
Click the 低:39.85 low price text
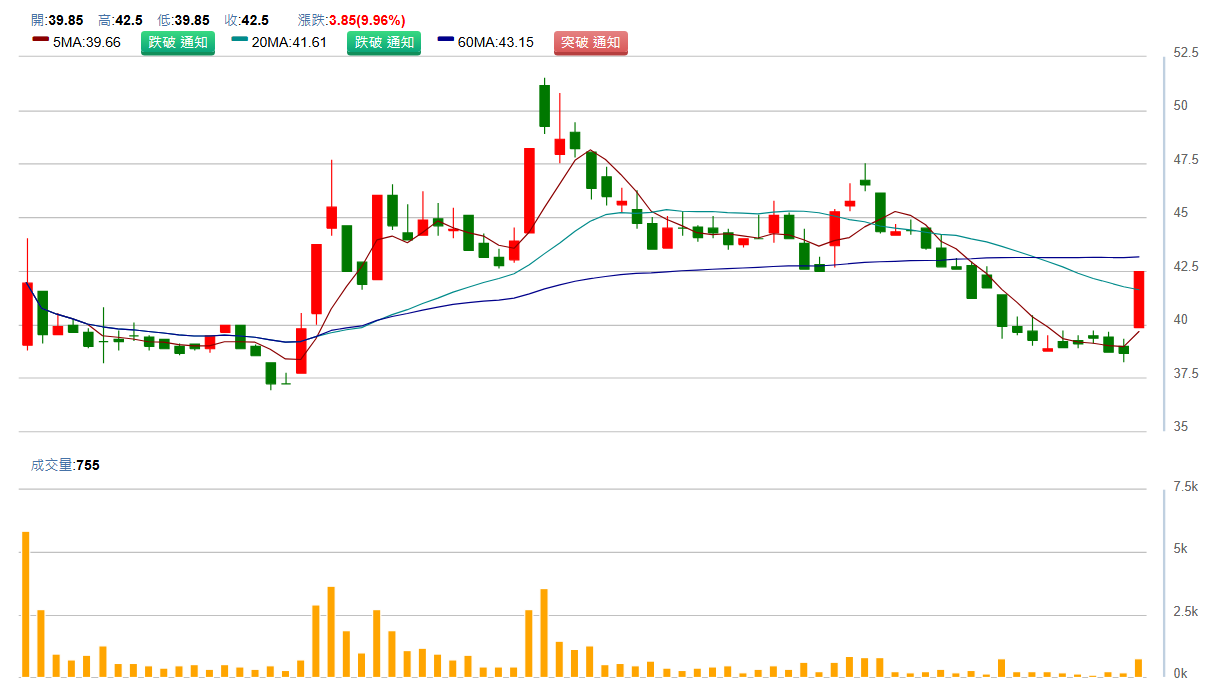pos(183,20)
